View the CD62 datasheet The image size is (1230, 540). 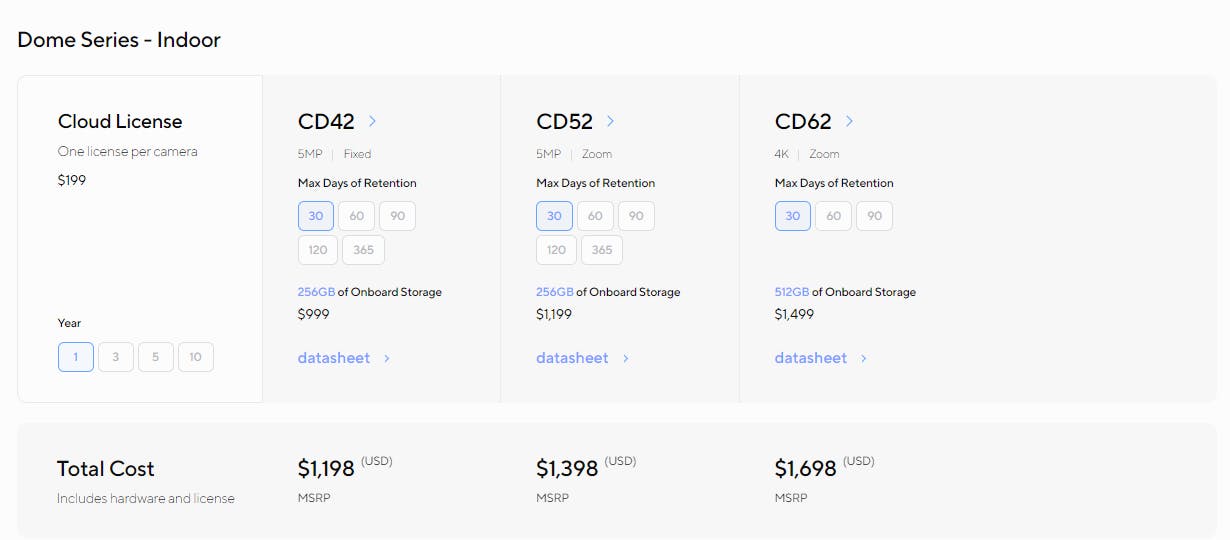pyautogui.click(x=810, y=358)
